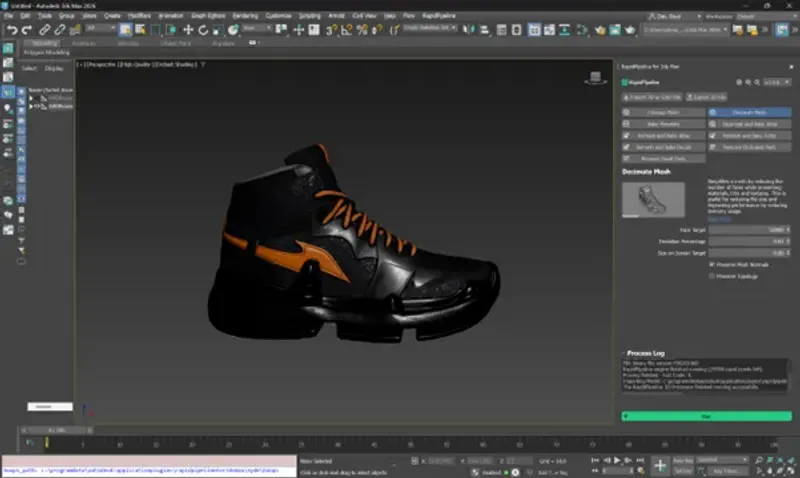Click the large plus Set Key button
The height and width of the screenshot is (478, 800).
(x=660, y=465)
